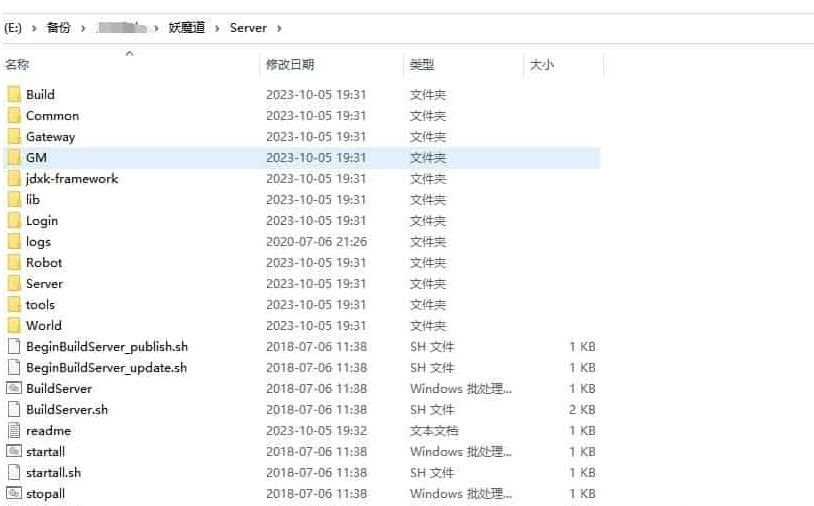Sort by 类型 column header
814x506 pixels.
(422, 64)
